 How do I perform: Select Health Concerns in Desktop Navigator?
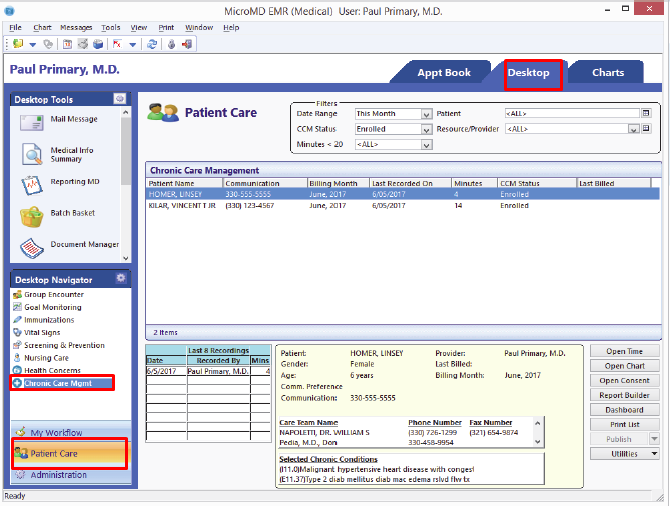pyautogui.click(x=52, y=370)
